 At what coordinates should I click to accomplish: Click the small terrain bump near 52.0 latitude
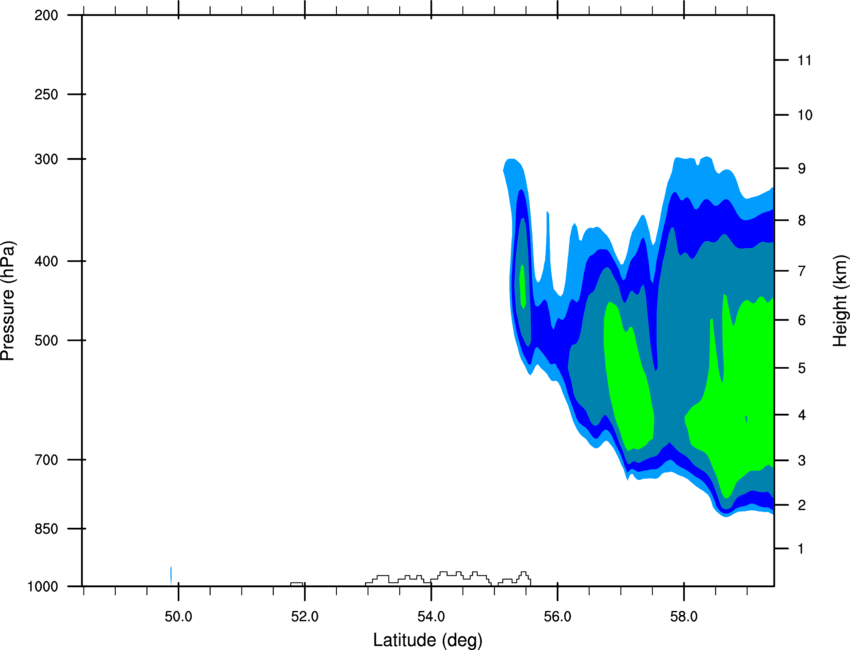(x=297, y=584)
